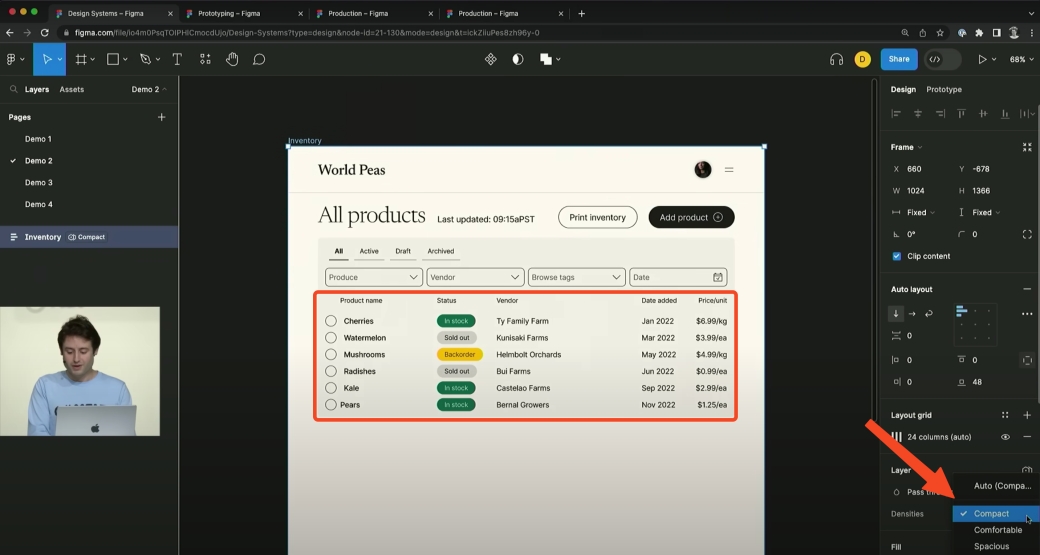Screen dimensions: 1040x555
Task: Open the Resources tool
Action: [x=205, y=60]
